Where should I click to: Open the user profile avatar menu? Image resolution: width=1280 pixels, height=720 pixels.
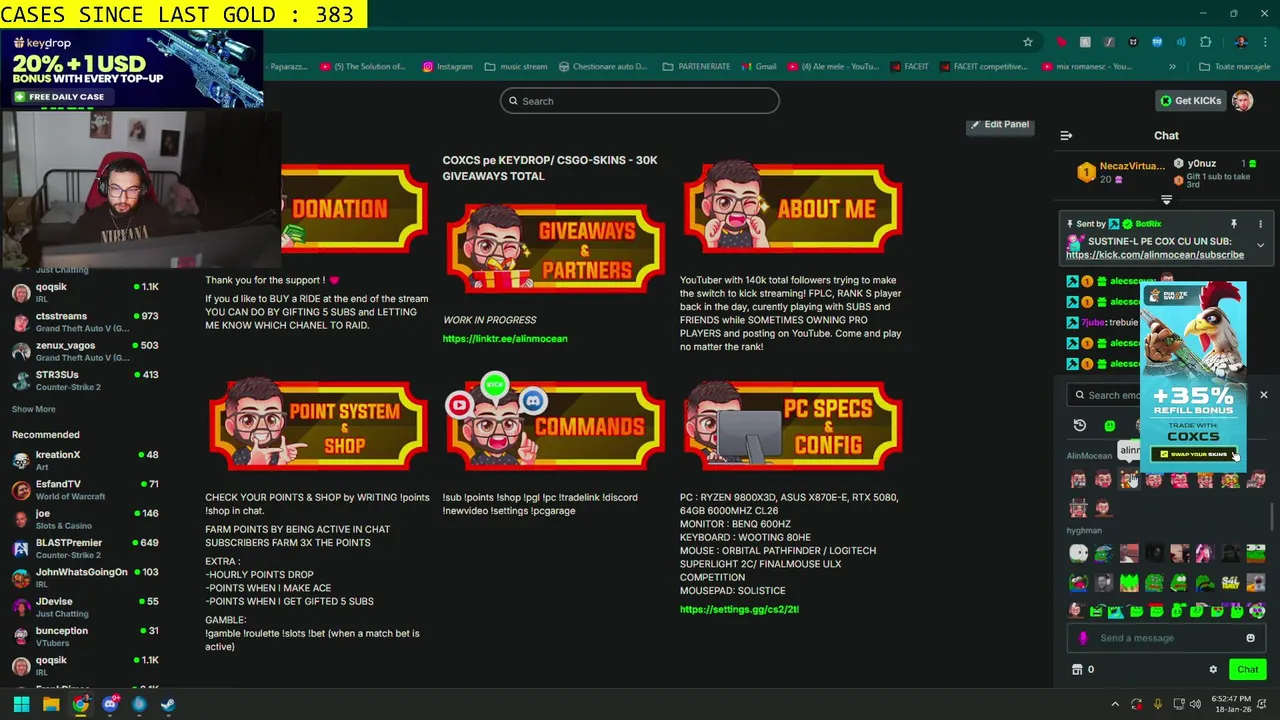[x=1242, y=101]
